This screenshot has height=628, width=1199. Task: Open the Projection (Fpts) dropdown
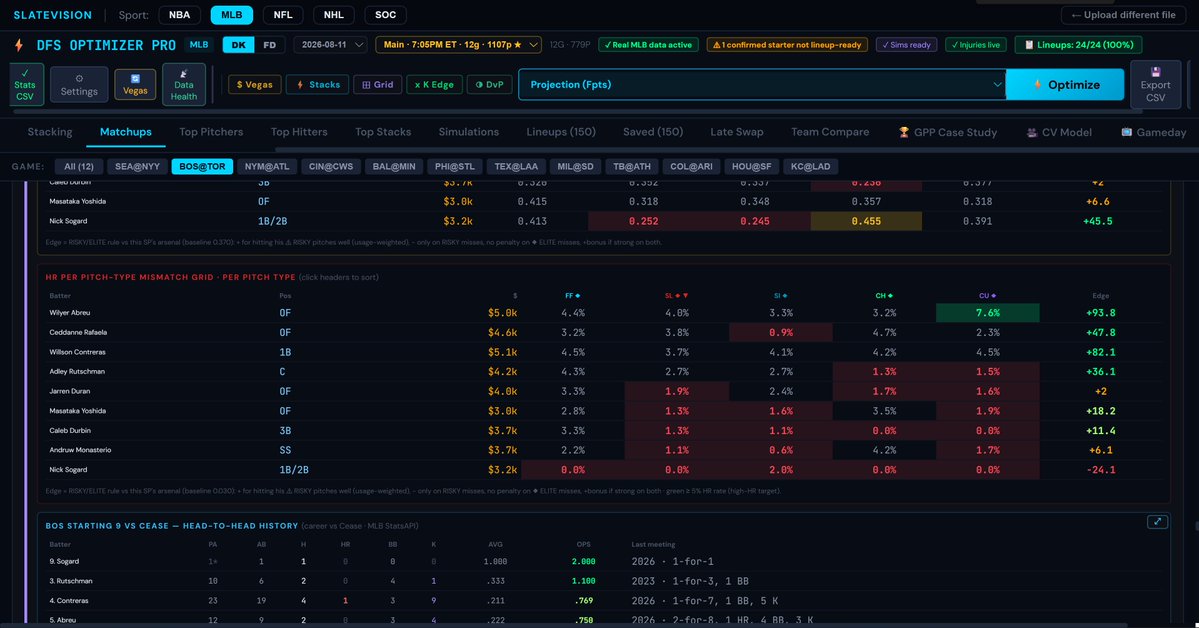[762, 84]
